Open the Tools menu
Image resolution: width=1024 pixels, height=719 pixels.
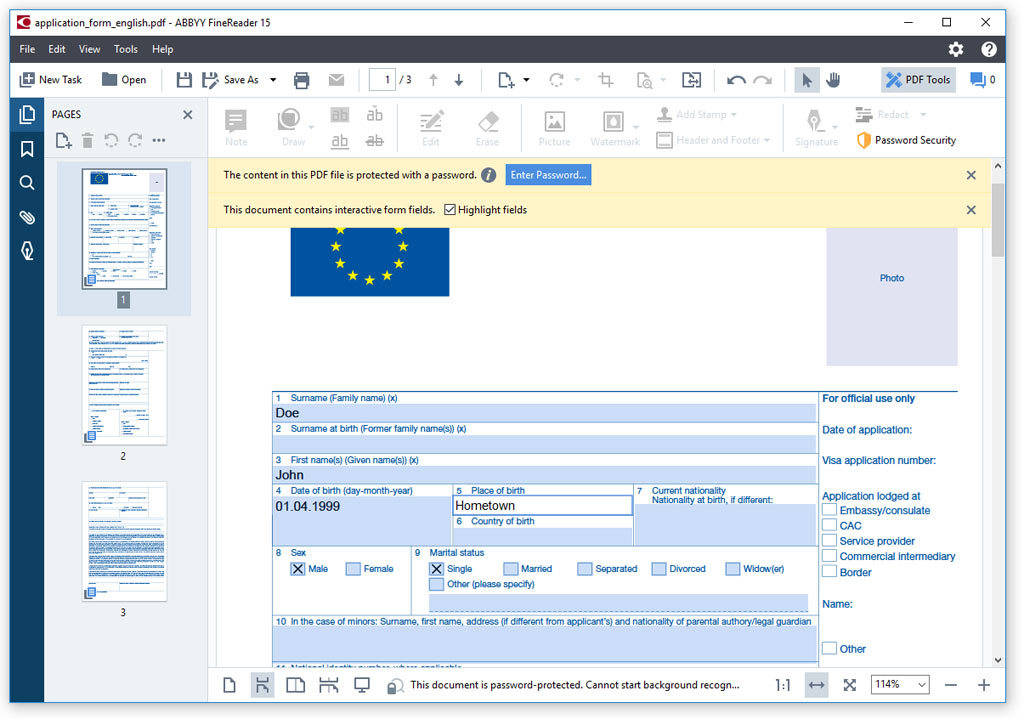125,49
